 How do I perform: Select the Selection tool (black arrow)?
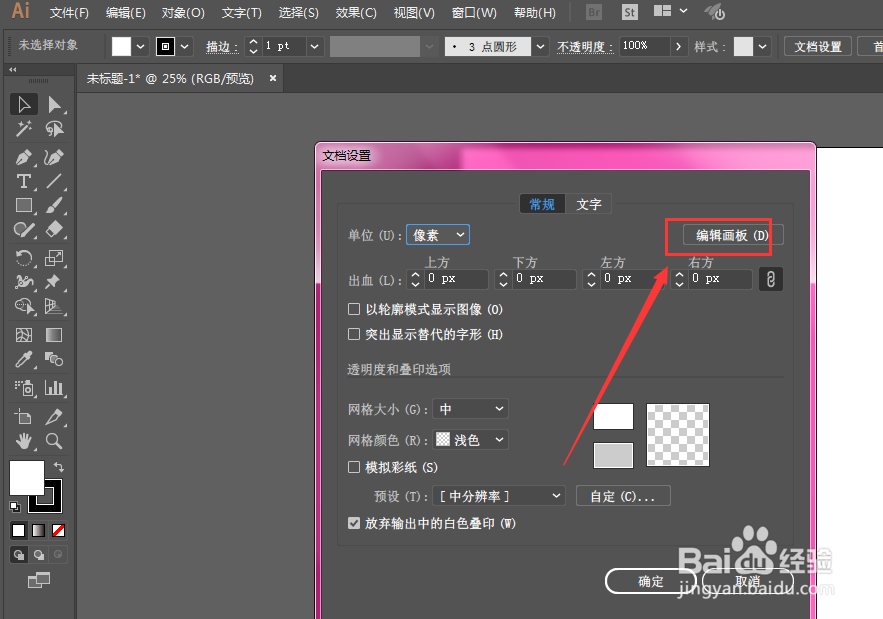click(24, 105)
